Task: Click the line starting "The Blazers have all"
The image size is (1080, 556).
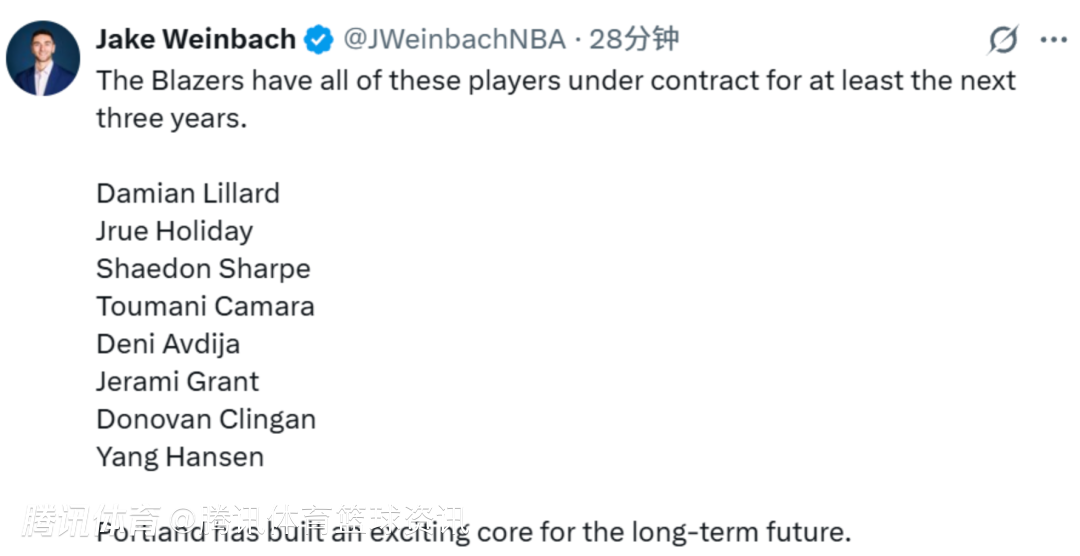Action: tap(555, 80)
